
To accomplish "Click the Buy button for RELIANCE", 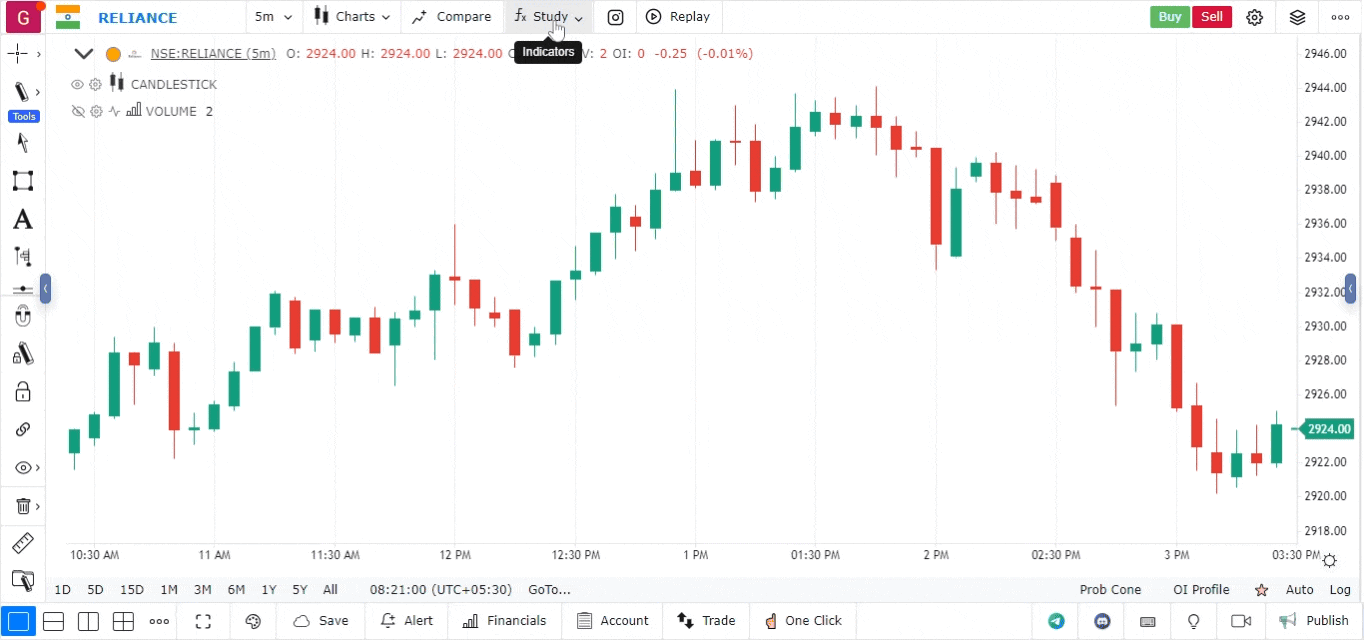I will pos(1169,17).
